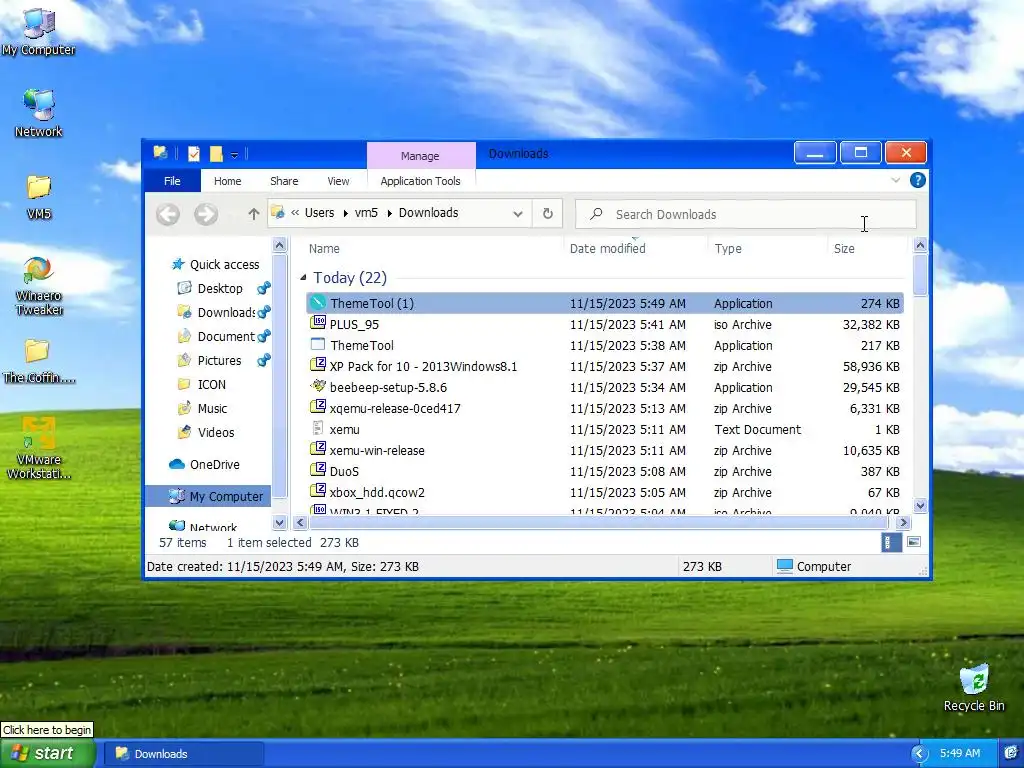
Task: Click the Properties quick access toolbar icon
Action: coord(194,154)
